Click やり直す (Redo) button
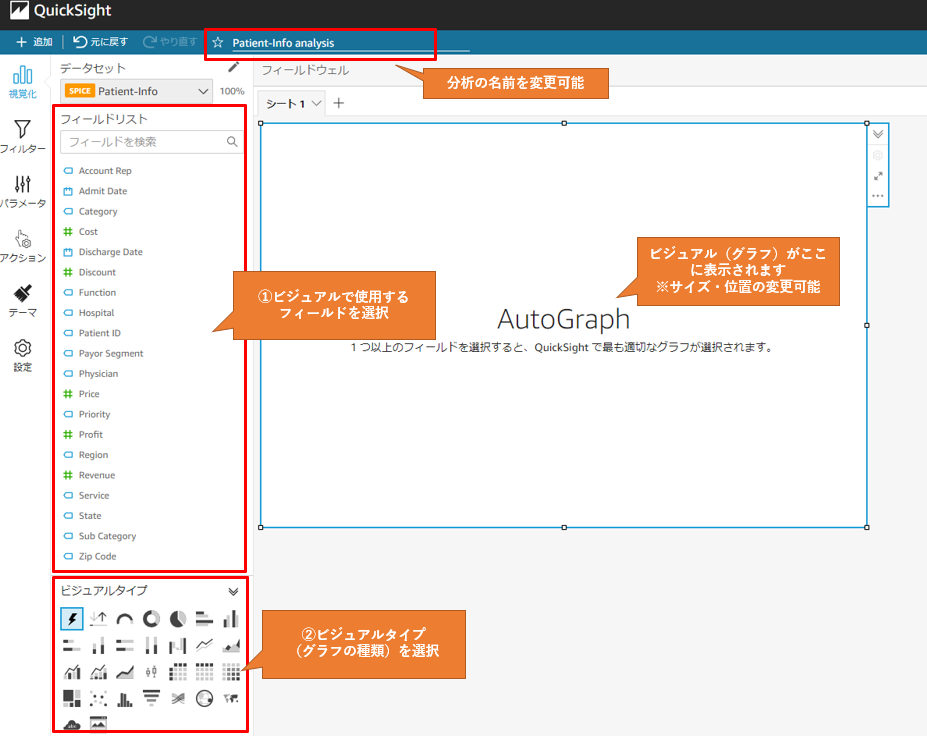Screen dimensions: 927x736 click(x=170, y=42)
